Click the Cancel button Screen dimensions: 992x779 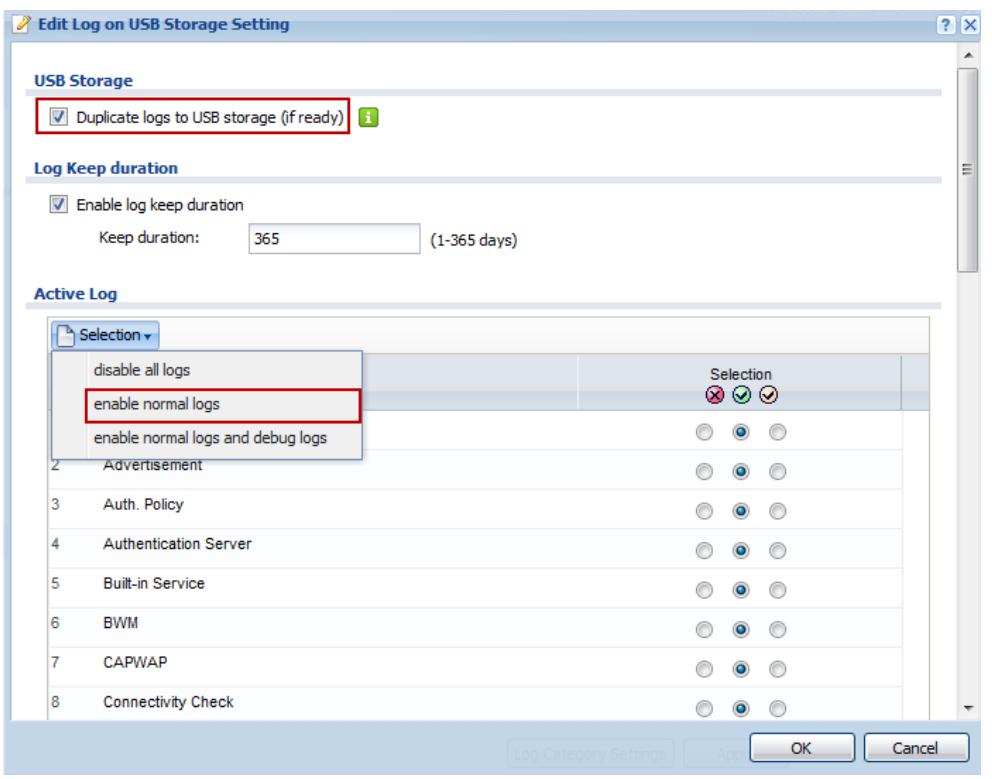915,748
